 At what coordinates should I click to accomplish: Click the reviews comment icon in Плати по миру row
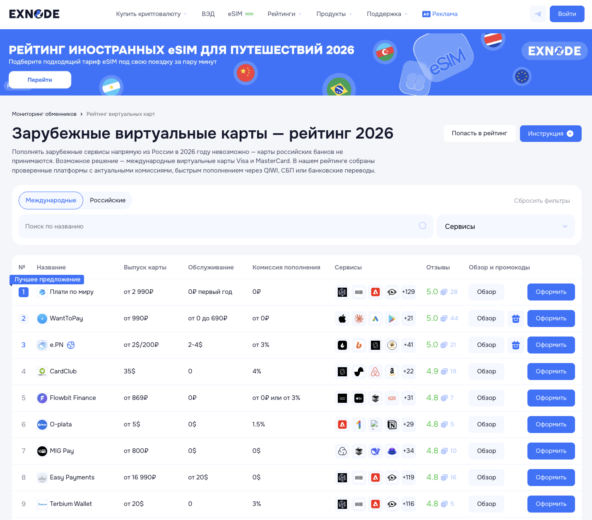444,292
